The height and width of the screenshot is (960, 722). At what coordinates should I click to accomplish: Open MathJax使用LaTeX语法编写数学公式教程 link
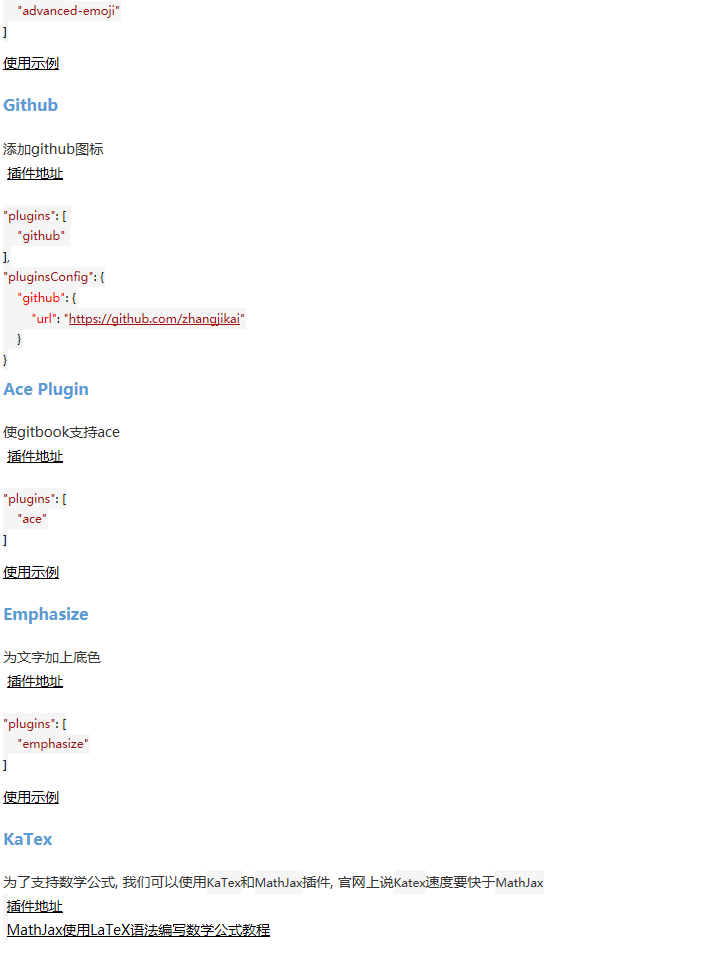pyautogui.click(x=138, y=930)
